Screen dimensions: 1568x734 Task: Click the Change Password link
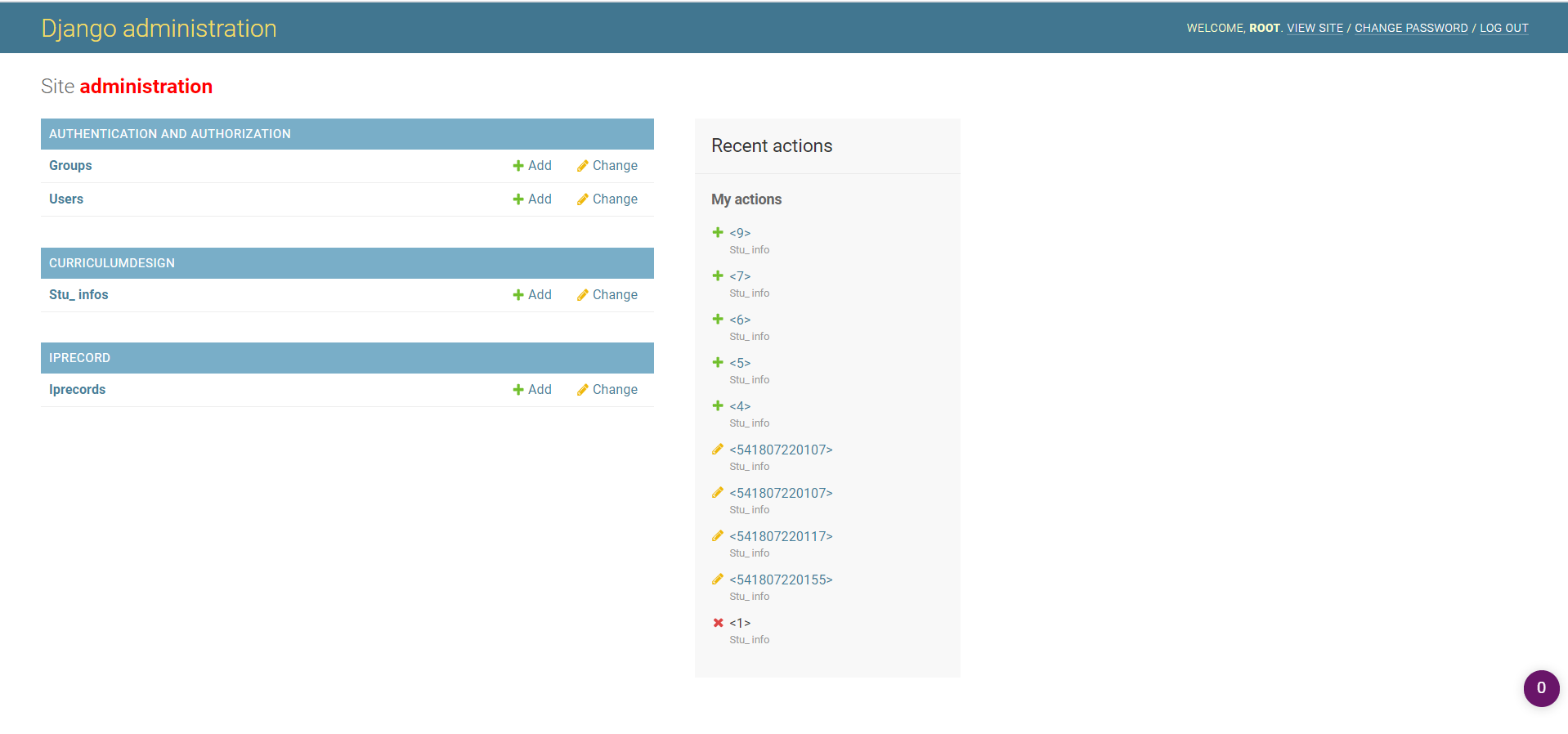(1411, 28)
